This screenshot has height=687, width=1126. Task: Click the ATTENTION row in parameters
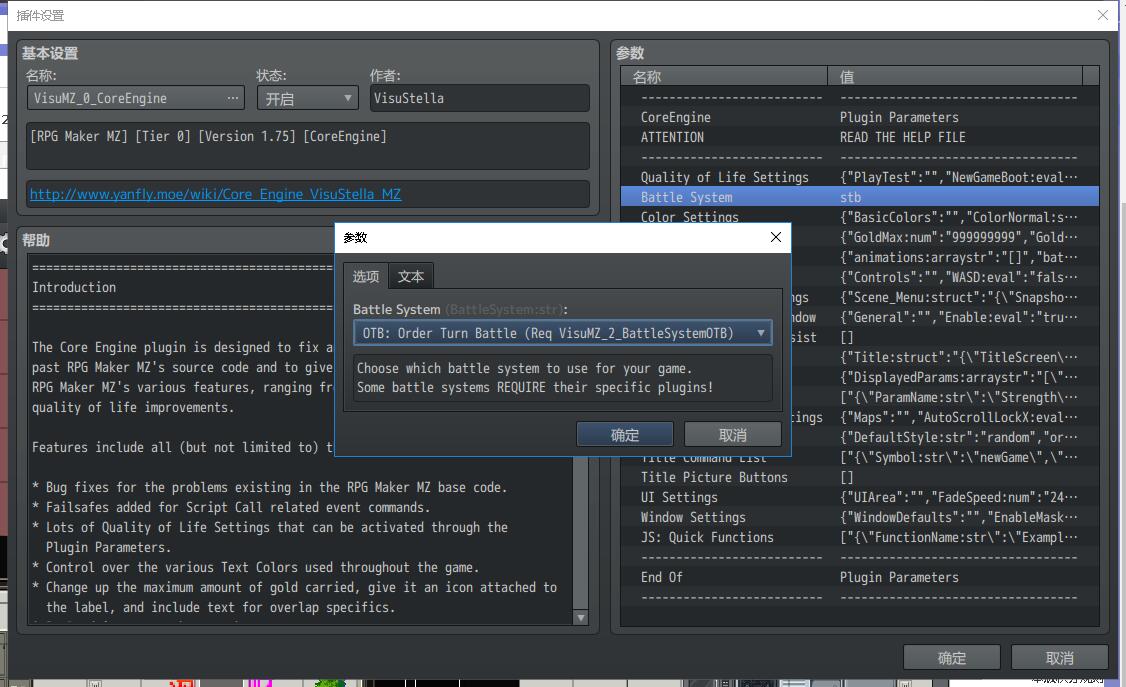860,137
